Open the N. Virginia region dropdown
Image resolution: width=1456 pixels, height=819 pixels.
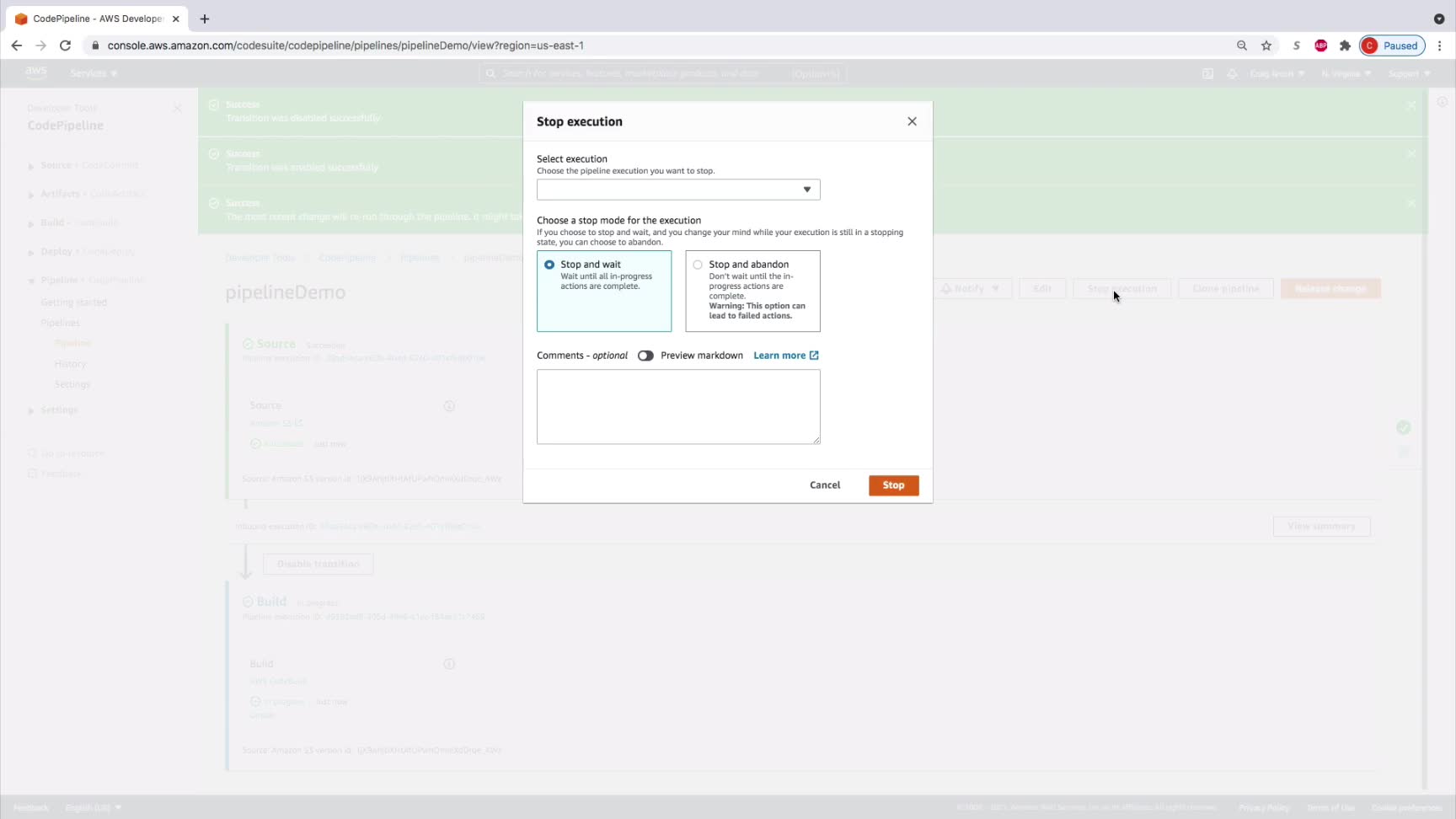tap(1346, 73)
